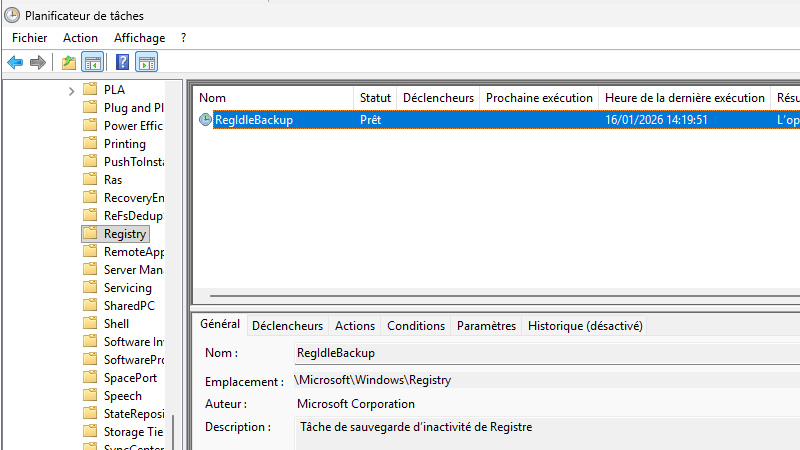
Task: Click the clock icon beside RegIdleBackup task
Action: click(205, 120)
